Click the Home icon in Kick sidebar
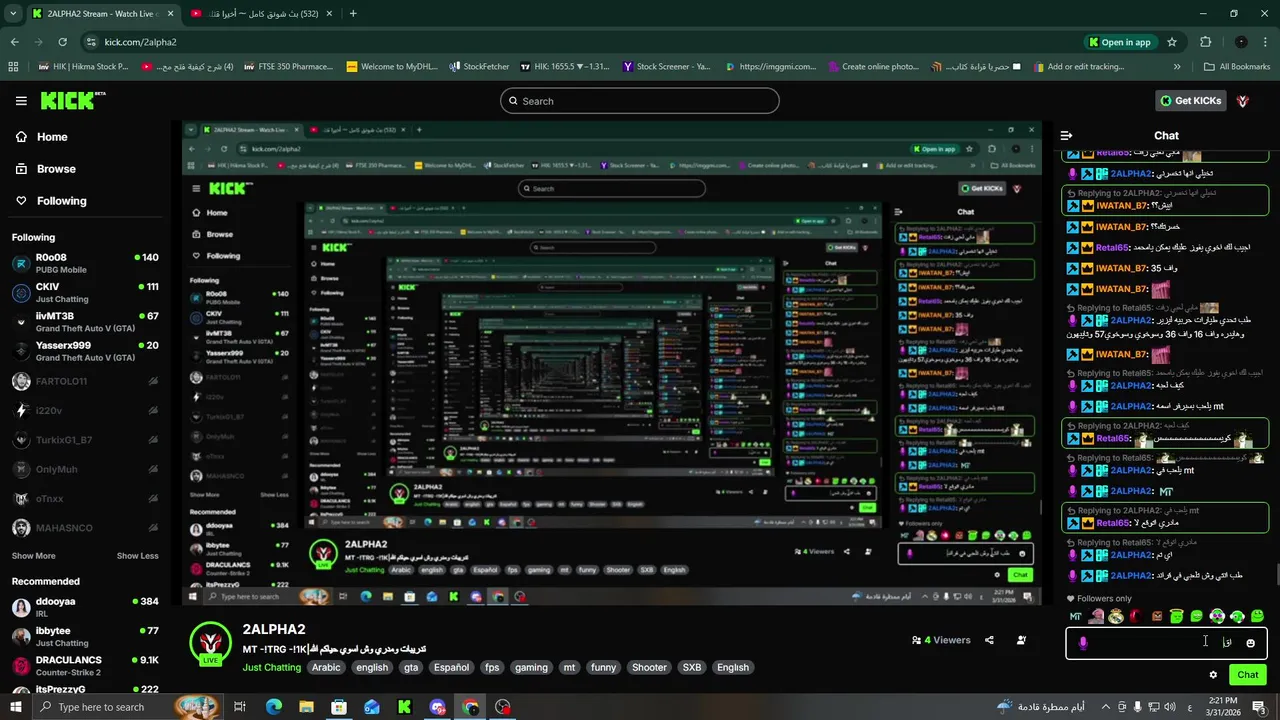Viewport: 1280px width, 720px height. [21, 137]
